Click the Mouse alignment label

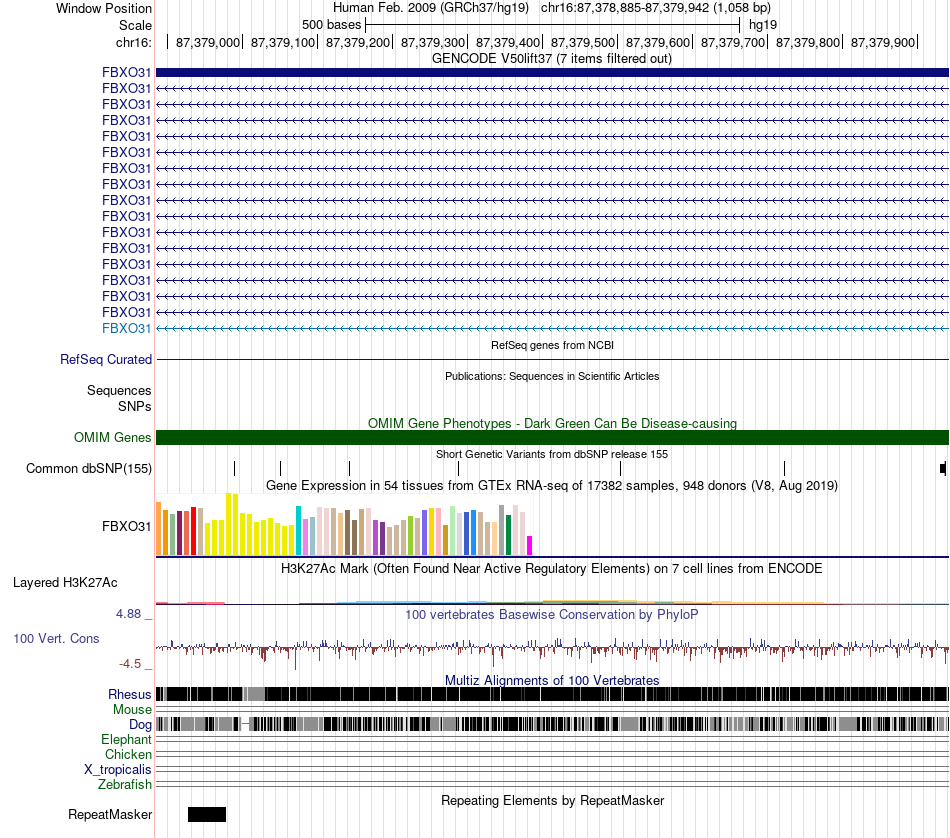pos(132,710)
